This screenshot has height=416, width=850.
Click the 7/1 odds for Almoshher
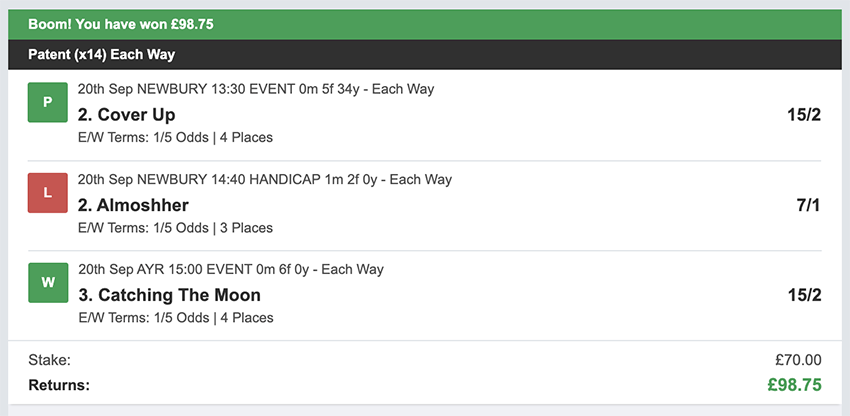click(x=808, y=205)
